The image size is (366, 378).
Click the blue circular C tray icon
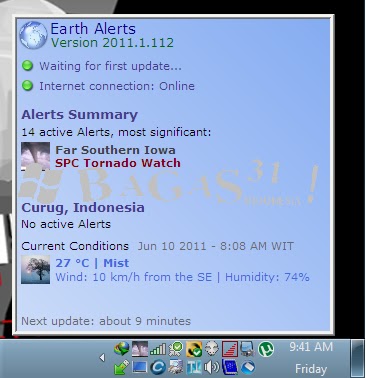158,367
